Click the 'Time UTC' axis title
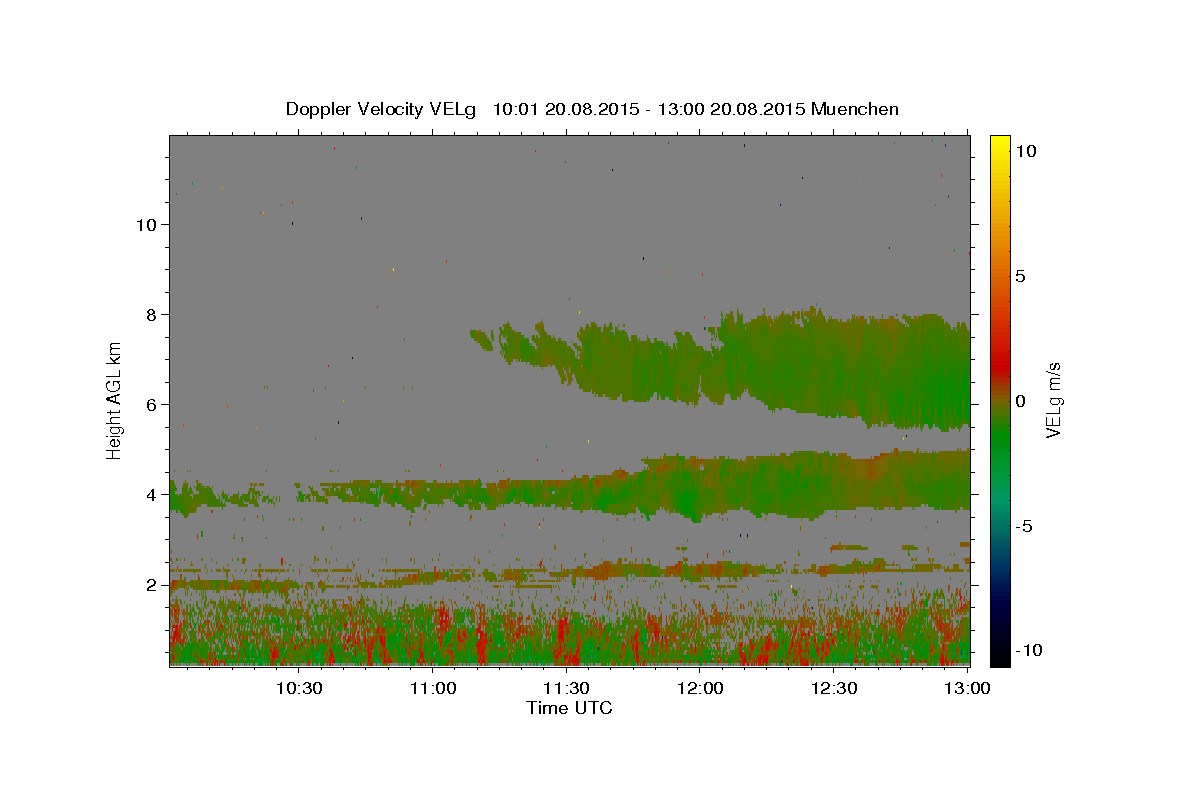The image size is (1200, 800). [569, 708]
